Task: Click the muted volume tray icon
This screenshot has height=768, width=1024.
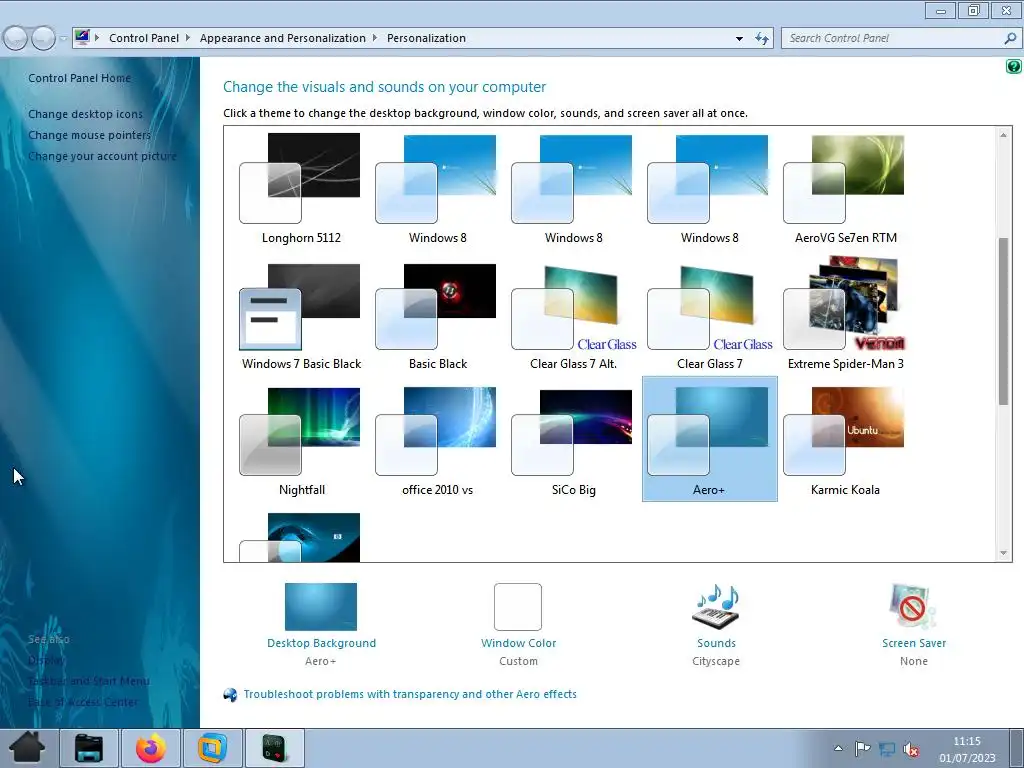Action: click(x=911, y=749)
